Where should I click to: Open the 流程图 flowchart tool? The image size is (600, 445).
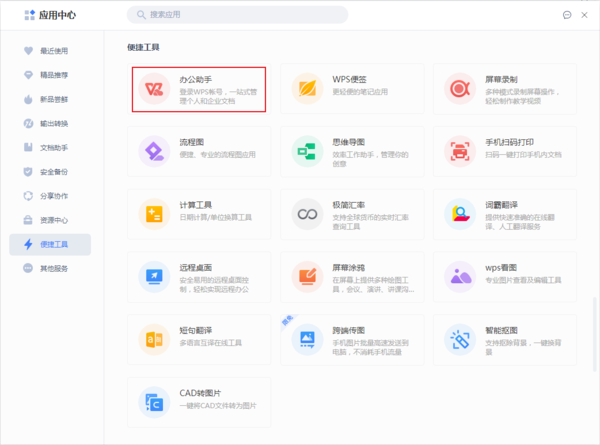coord(154,151)
